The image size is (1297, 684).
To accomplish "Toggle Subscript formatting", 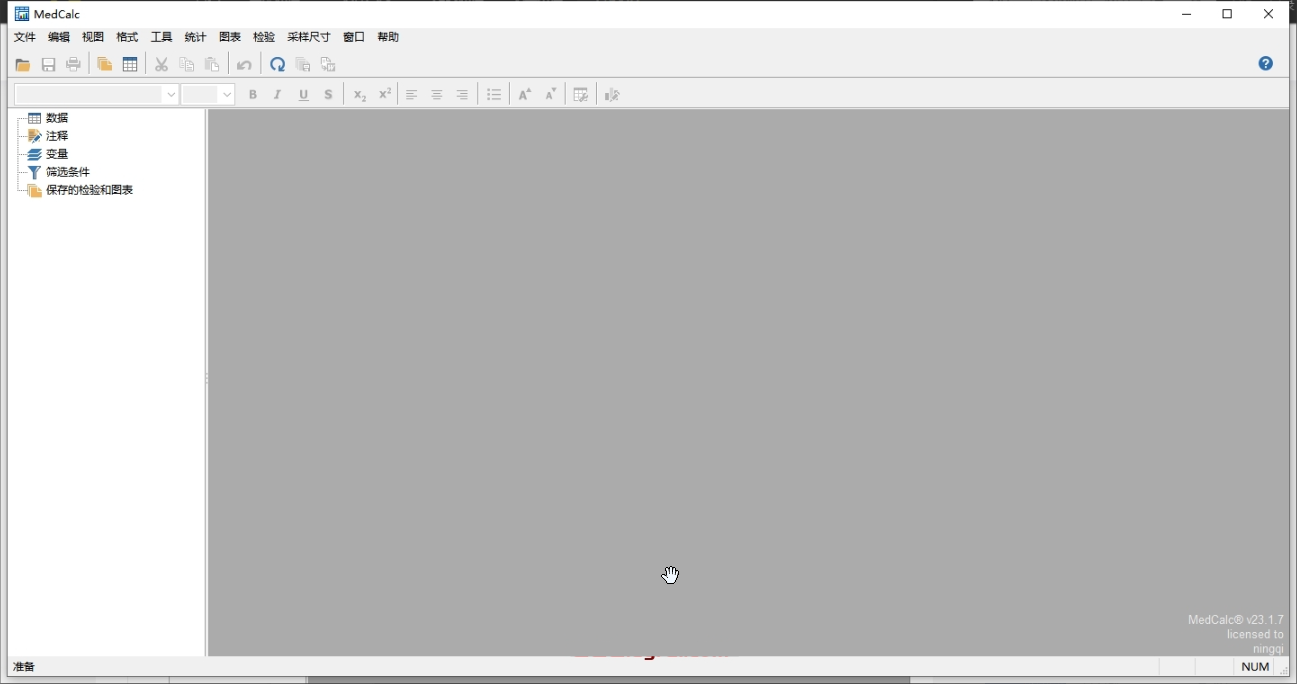I will click(360, 95).
